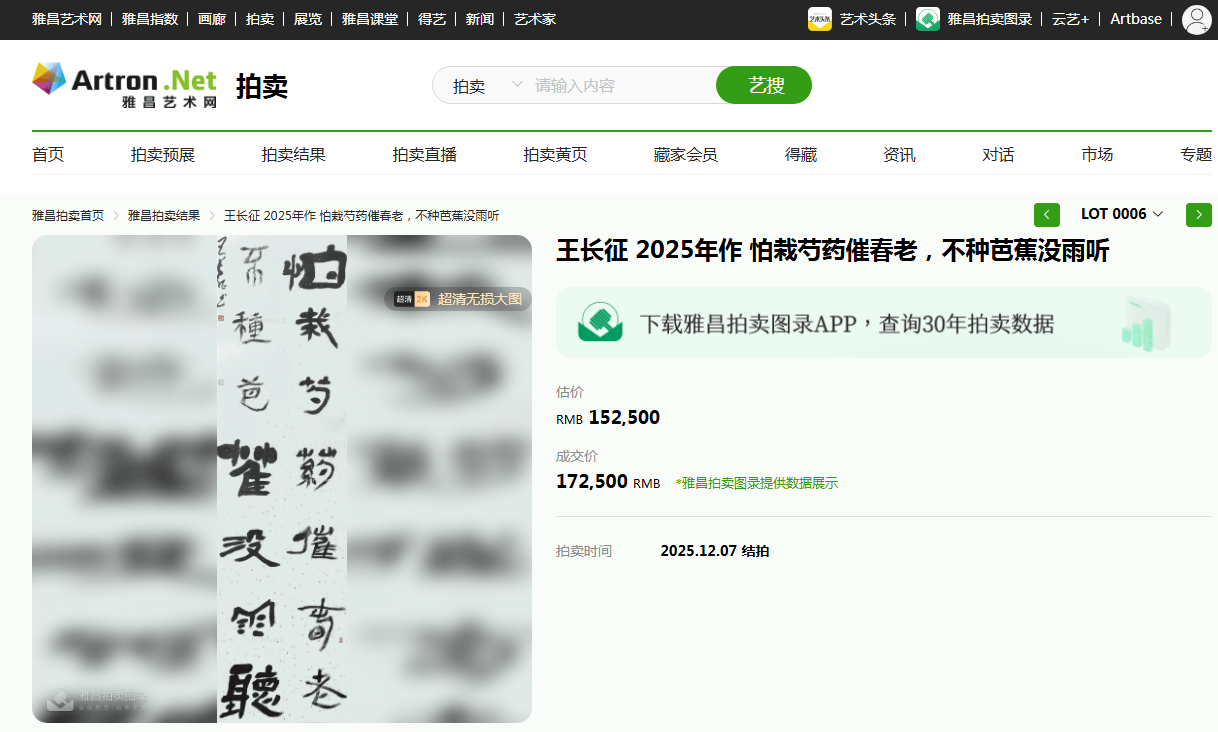1218x732 pixels.
Task: Go to previous lot with left arrow
Action: tap(1046, 214)
